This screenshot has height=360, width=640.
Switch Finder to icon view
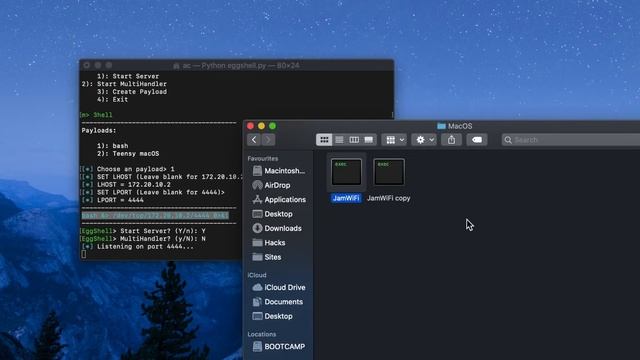tap(324, 140)
